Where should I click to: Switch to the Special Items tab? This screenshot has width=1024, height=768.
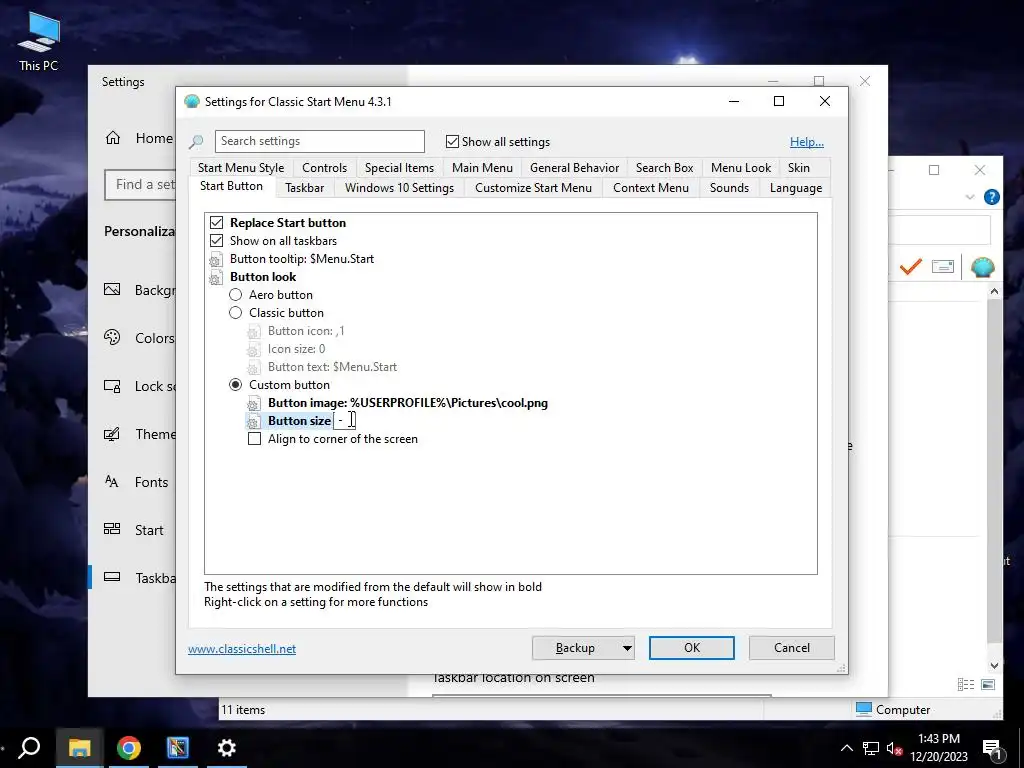click(399, 168)
